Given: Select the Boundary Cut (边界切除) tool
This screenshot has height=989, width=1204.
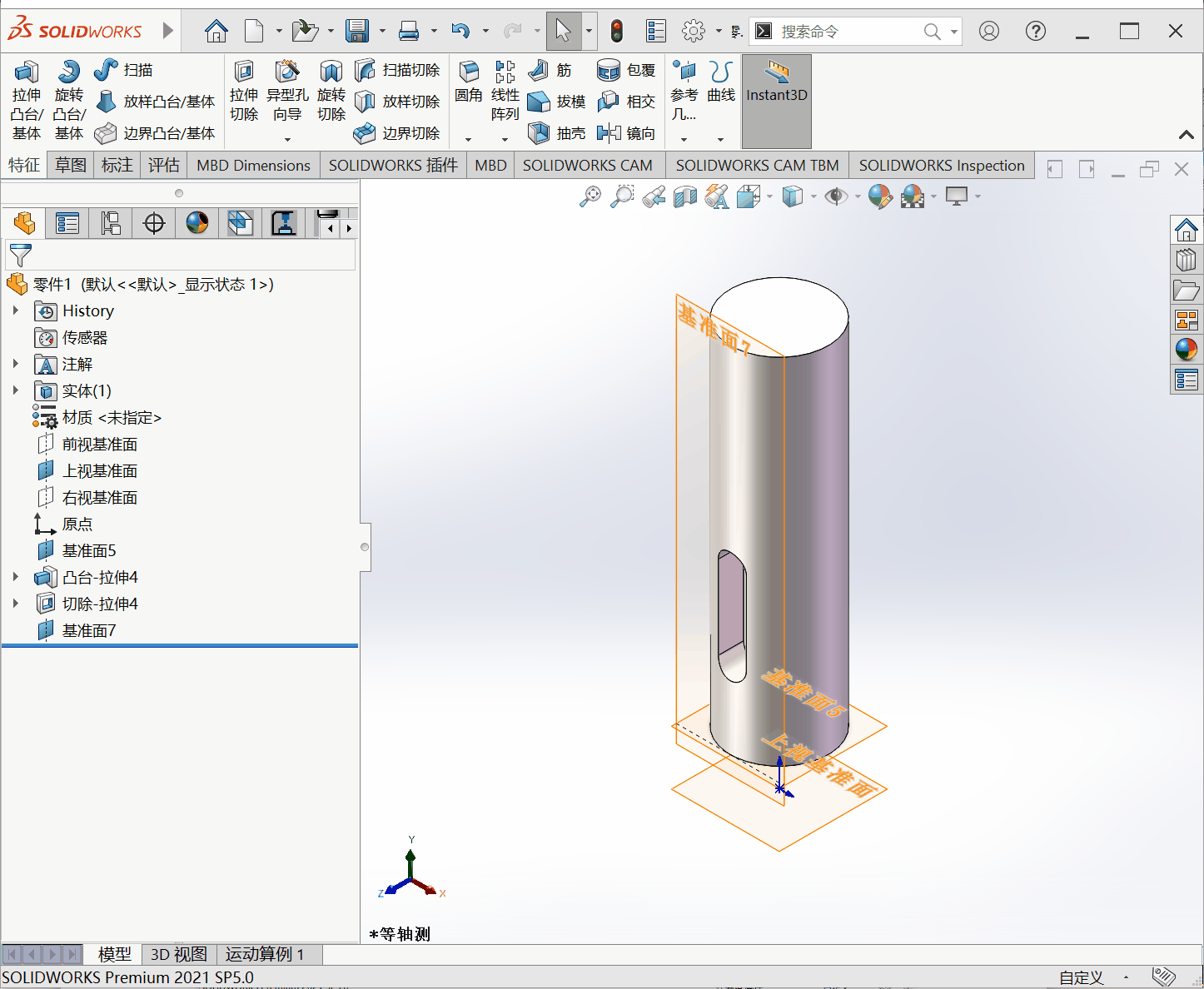Looking at the screenshot, I should [397, 133].
